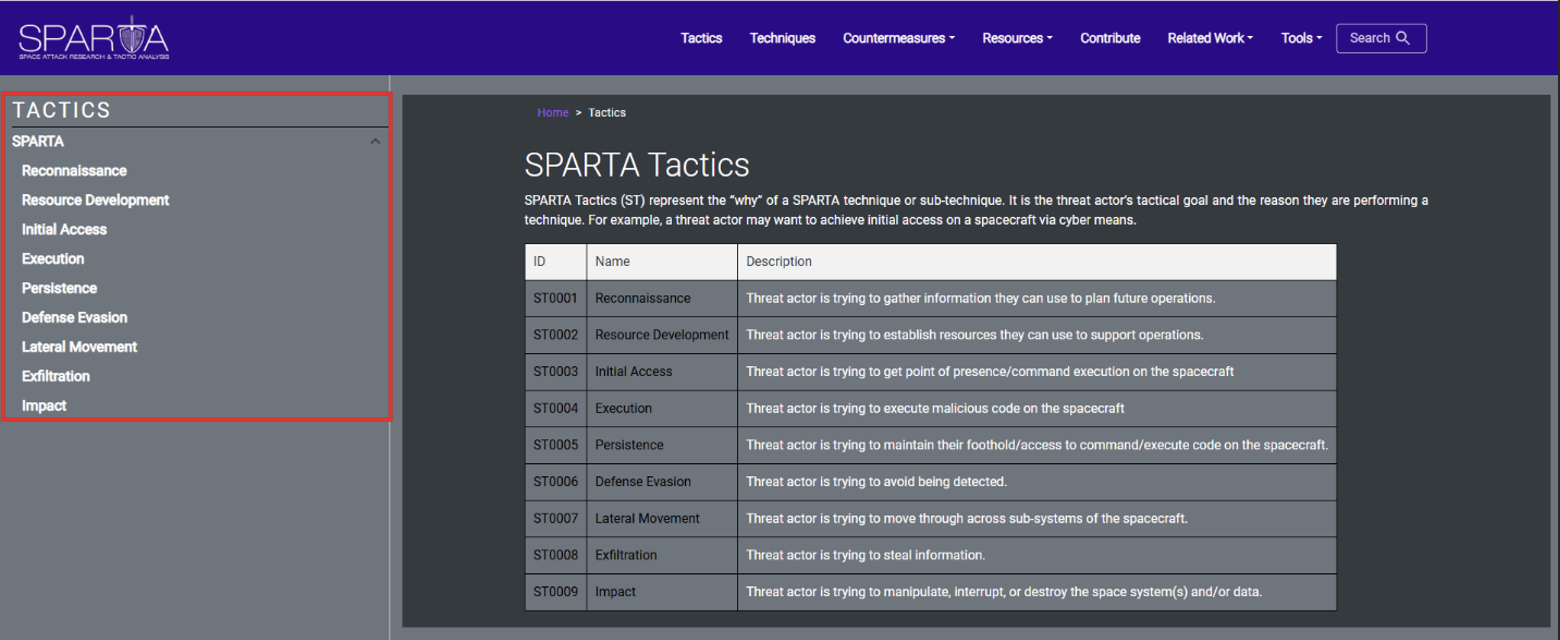1560x640 pixels.
Task: Collapse the SPARTA sidebar section chevron
Action: point(375,142)
